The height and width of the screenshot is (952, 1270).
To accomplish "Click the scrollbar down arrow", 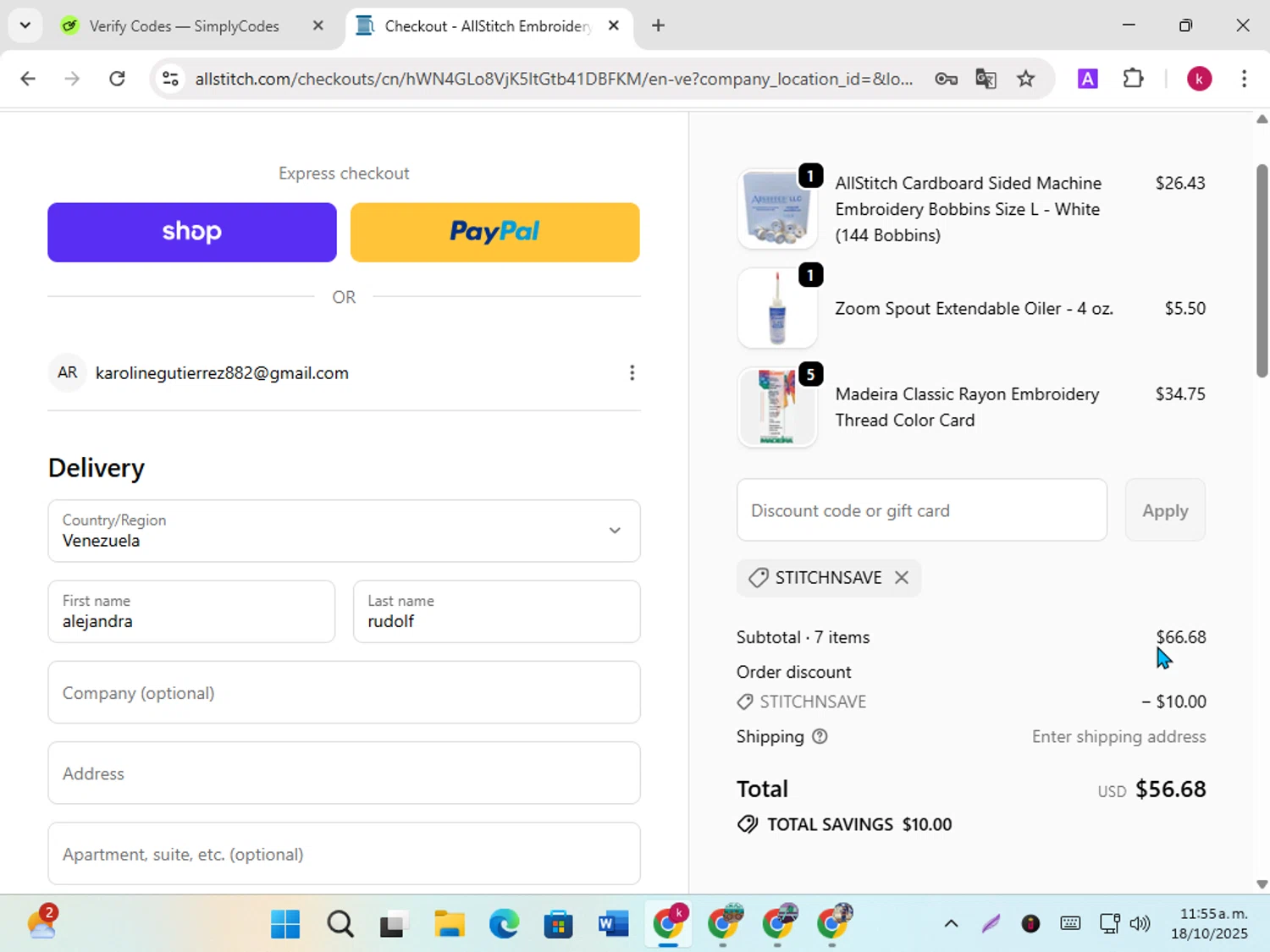I will tap(1262, 884).
